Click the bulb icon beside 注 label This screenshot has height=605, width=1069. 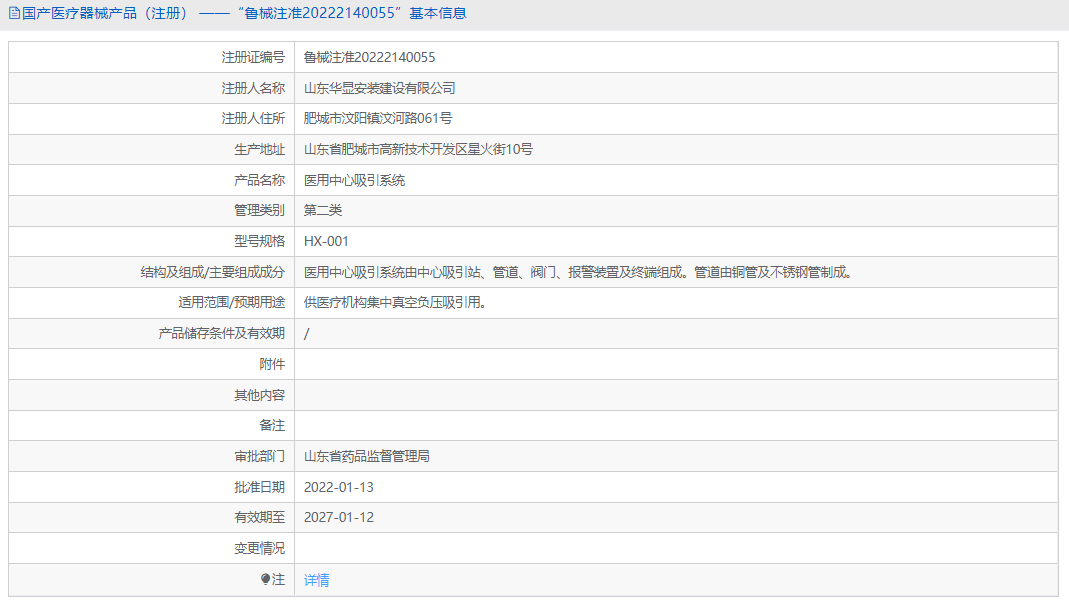click(x=265, y=579)
